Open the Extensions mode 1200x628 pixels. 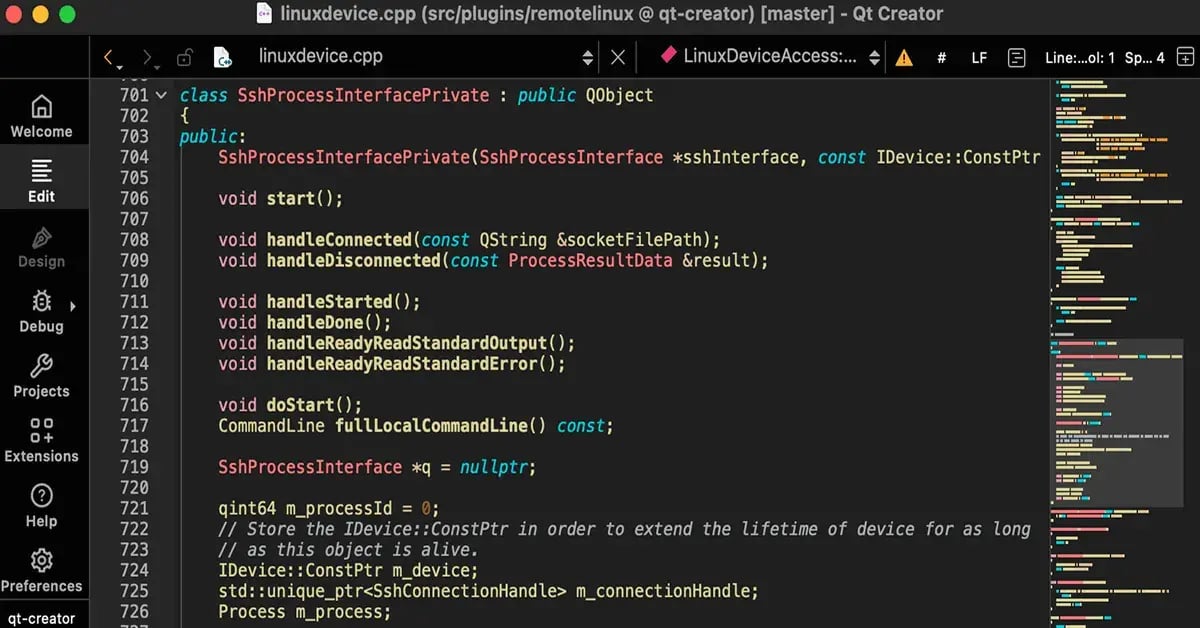(x=41, y=441)
